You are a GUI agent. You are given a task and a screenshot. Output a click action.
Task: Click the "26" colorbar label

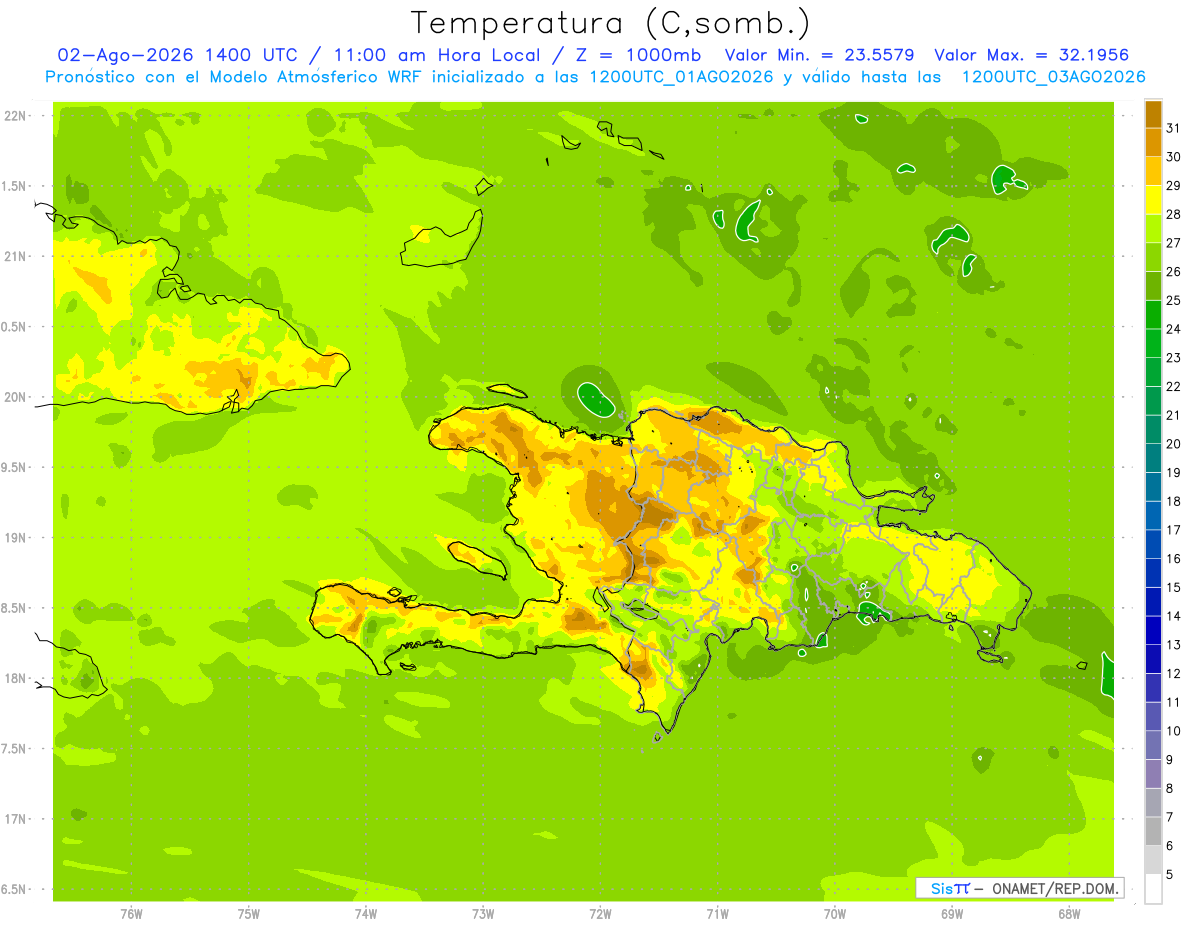[1174, 271]
